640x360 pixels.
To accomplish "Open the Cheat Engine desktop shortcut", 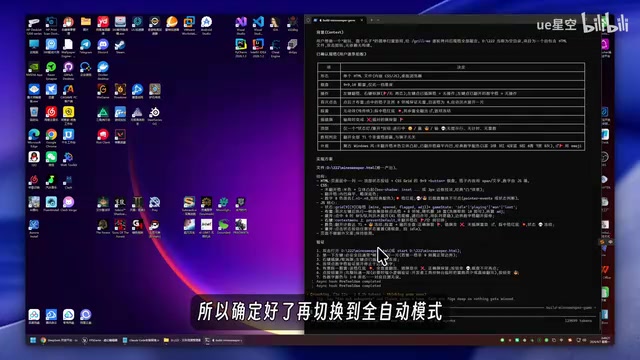I will click(x=275, y=48).
